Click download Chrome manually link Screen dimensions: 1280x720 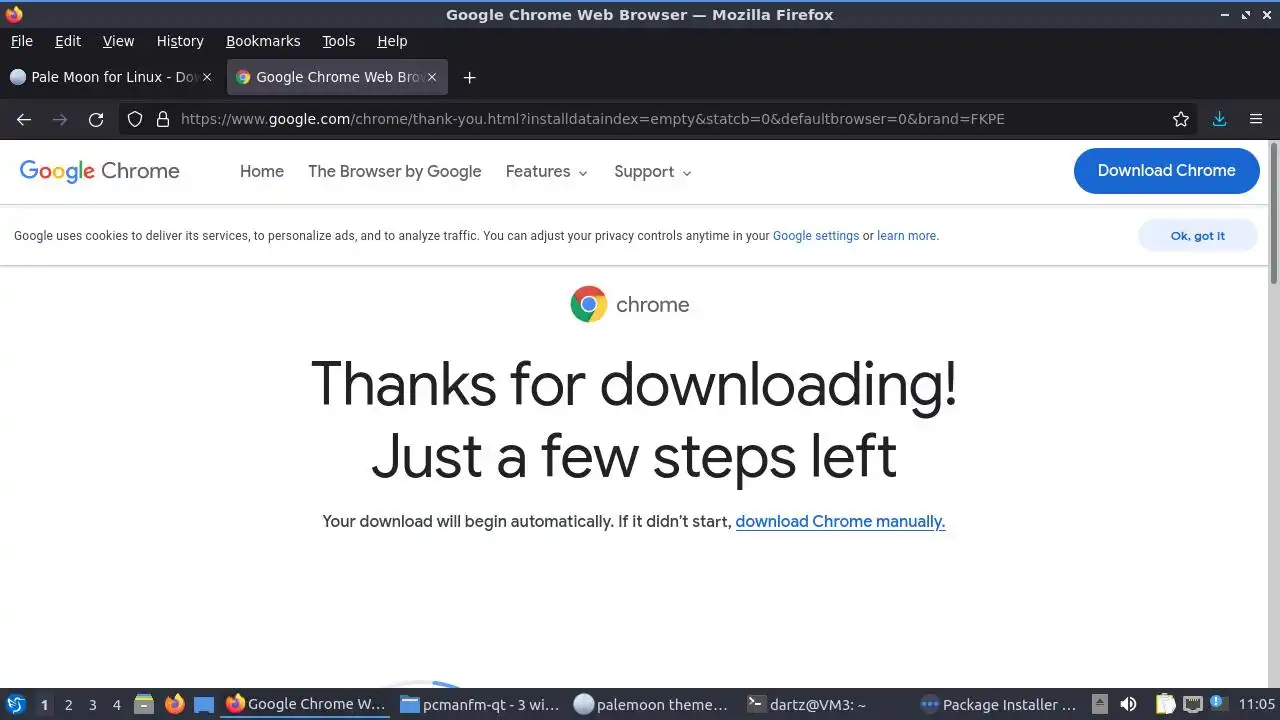pyautogui.click(x=840, y=522)
